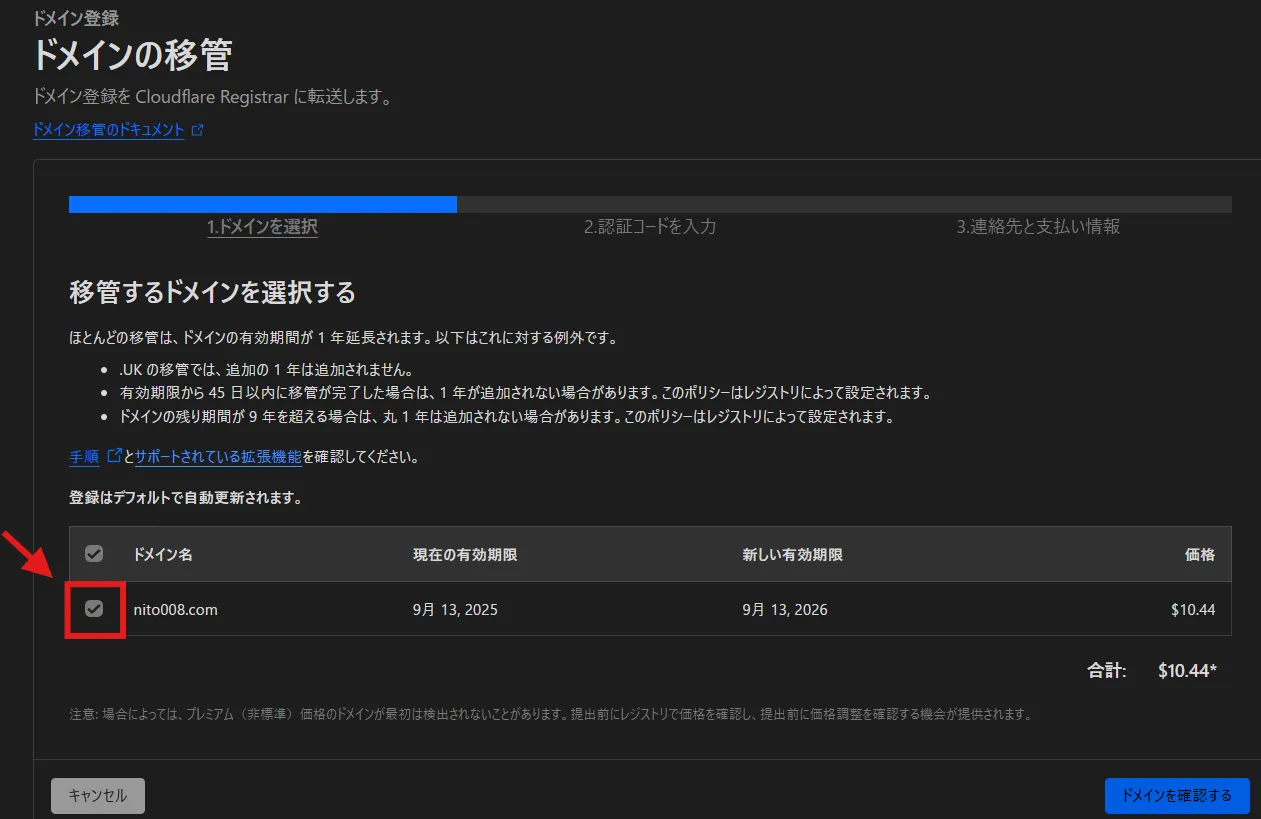Open the サポートされている拡張機能 link
The width and height of the screenshot is (1261, 819).
coord(218,457)
